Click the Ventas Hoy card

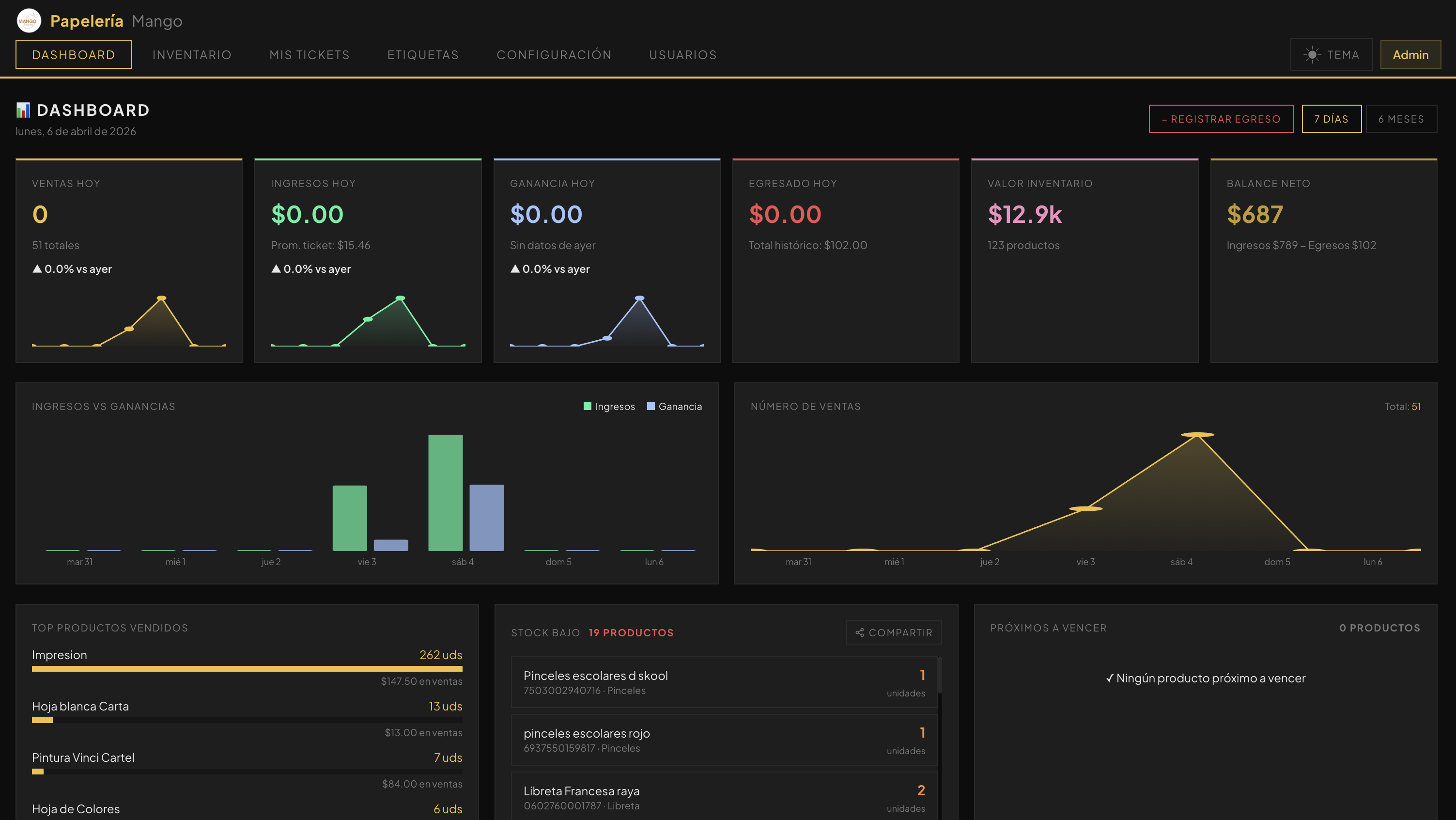(129, 261)
